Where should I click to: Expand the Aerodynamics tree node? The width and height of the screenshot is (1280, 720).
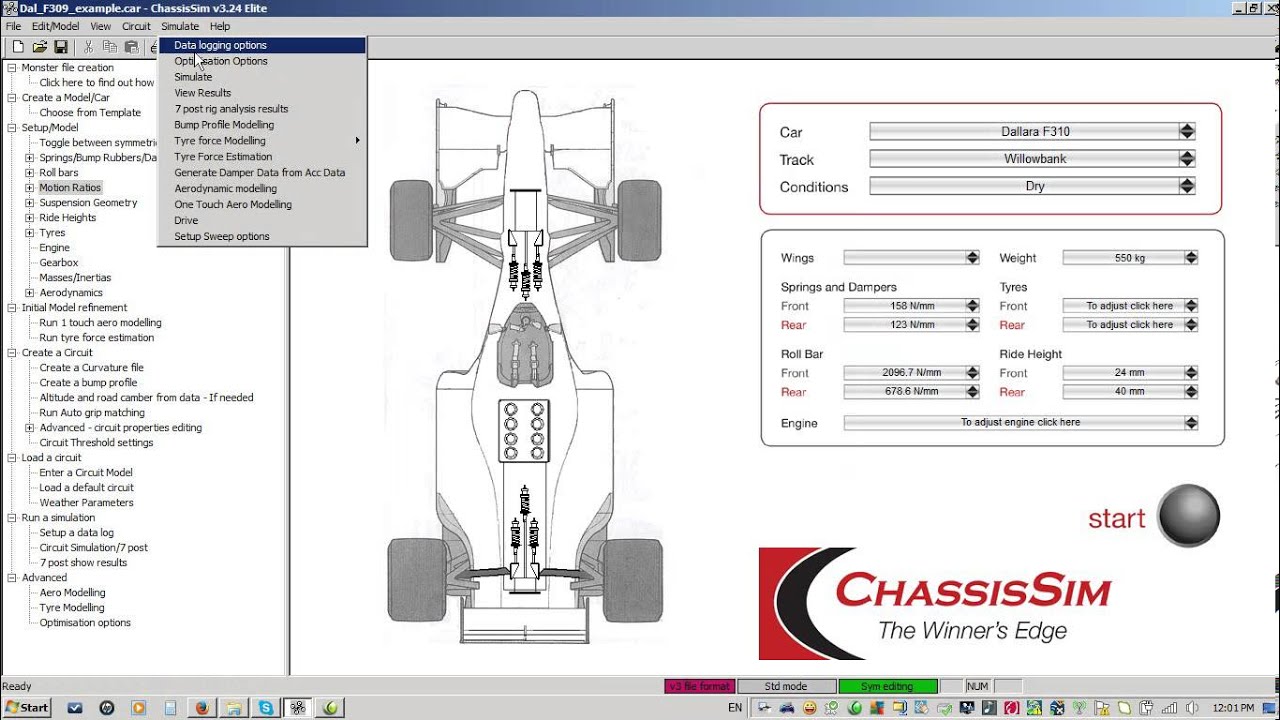(30, 293)
